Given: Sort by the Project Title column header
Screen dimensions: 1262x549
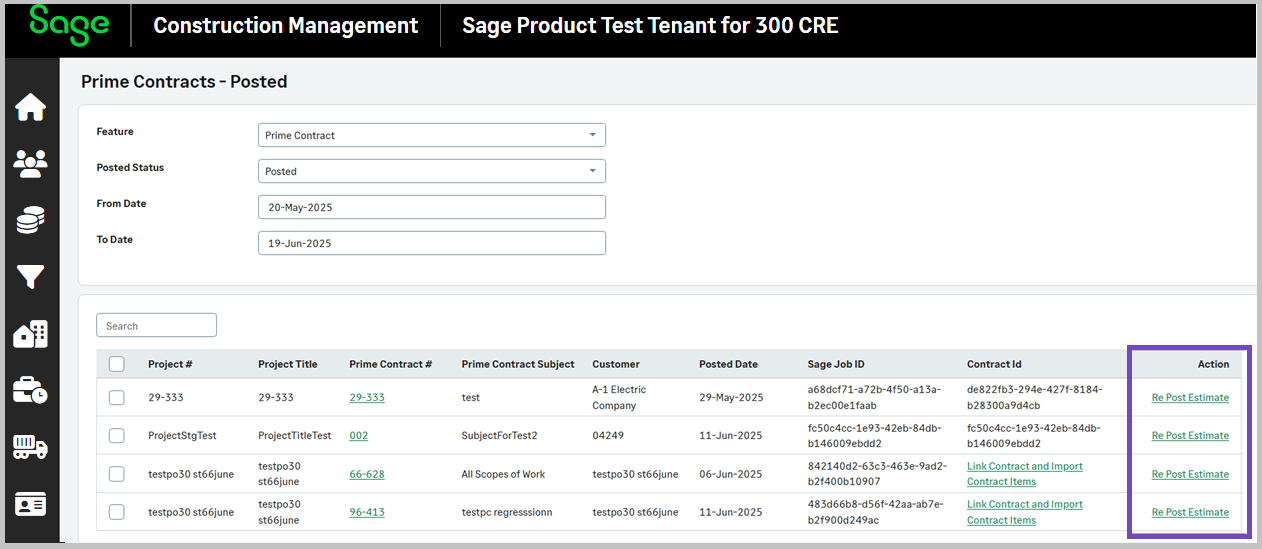Looking at the screenshot, I should (x=288, y=364).
